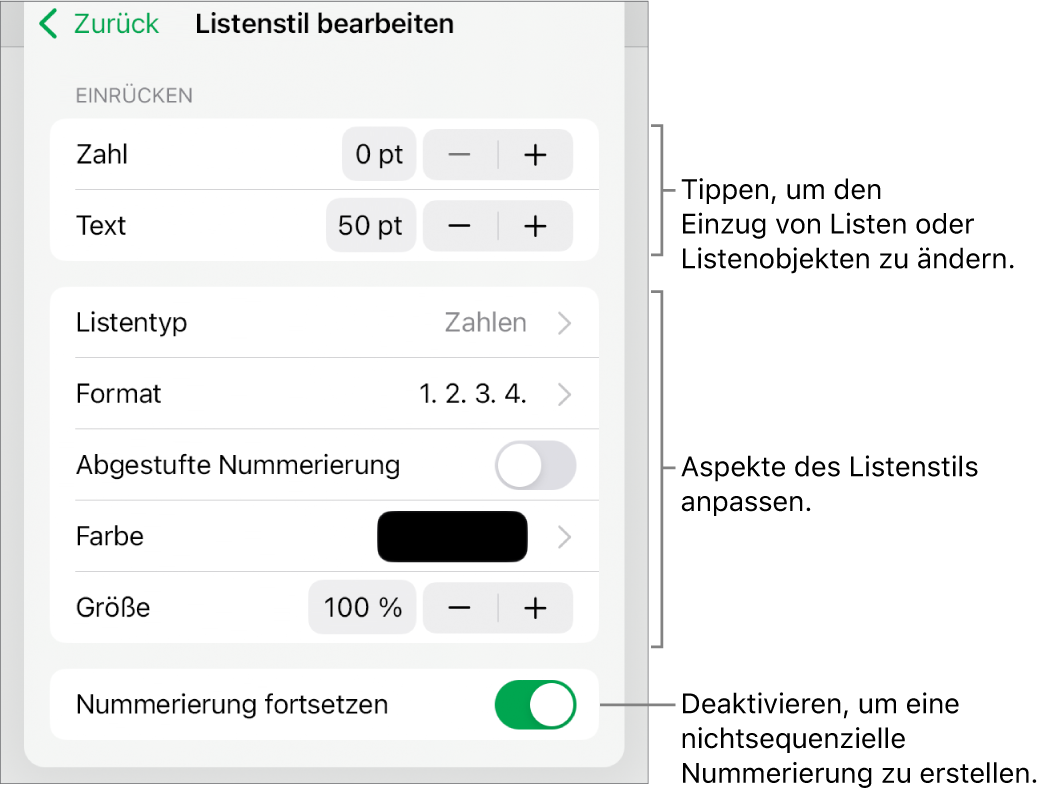Tap the 100 % Größe value field
The height and width of the screenshot is (798, 1049).
click(x=363, y=608)
